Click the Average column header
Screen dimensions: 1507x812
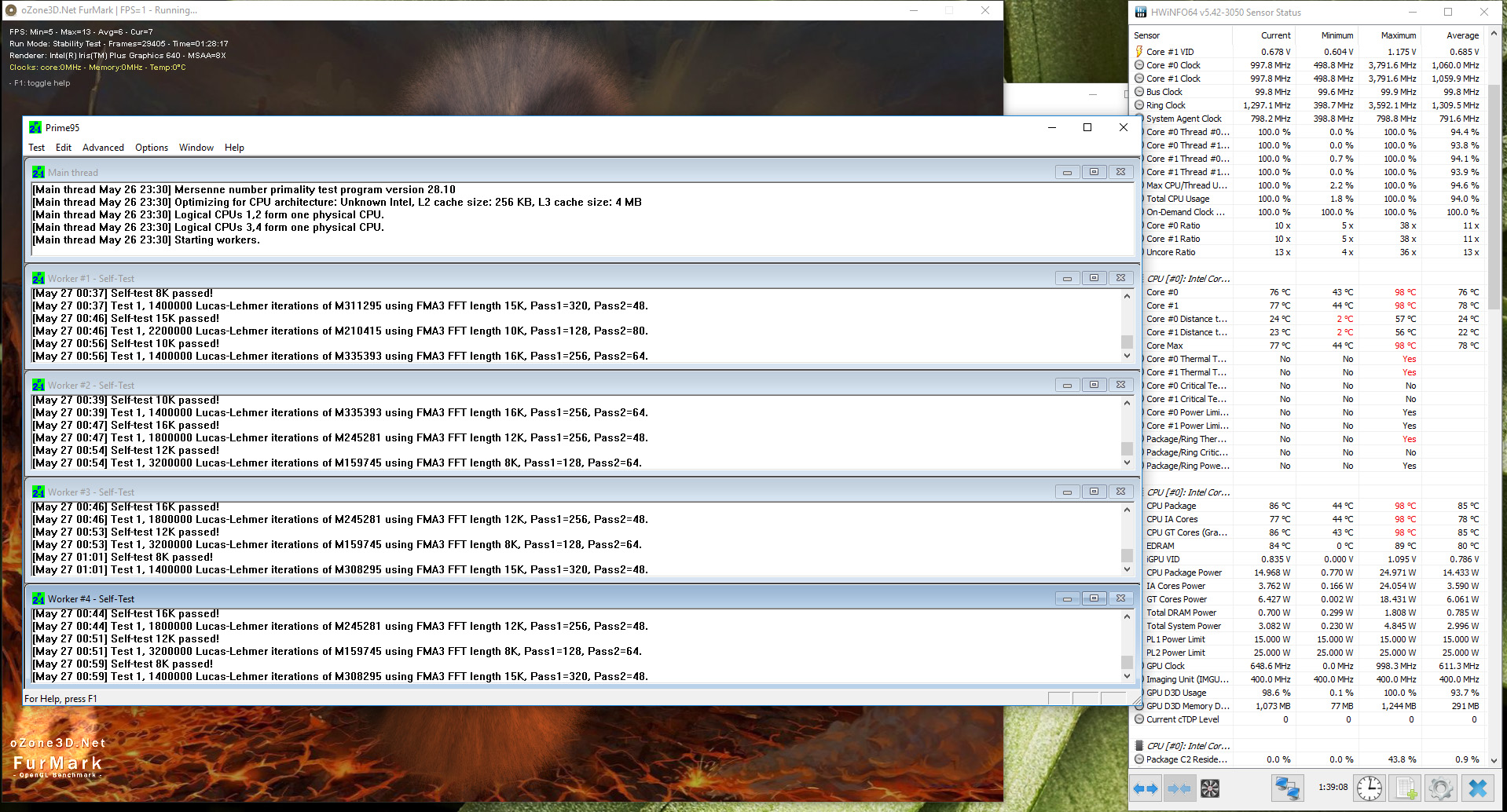(1452, 35)
